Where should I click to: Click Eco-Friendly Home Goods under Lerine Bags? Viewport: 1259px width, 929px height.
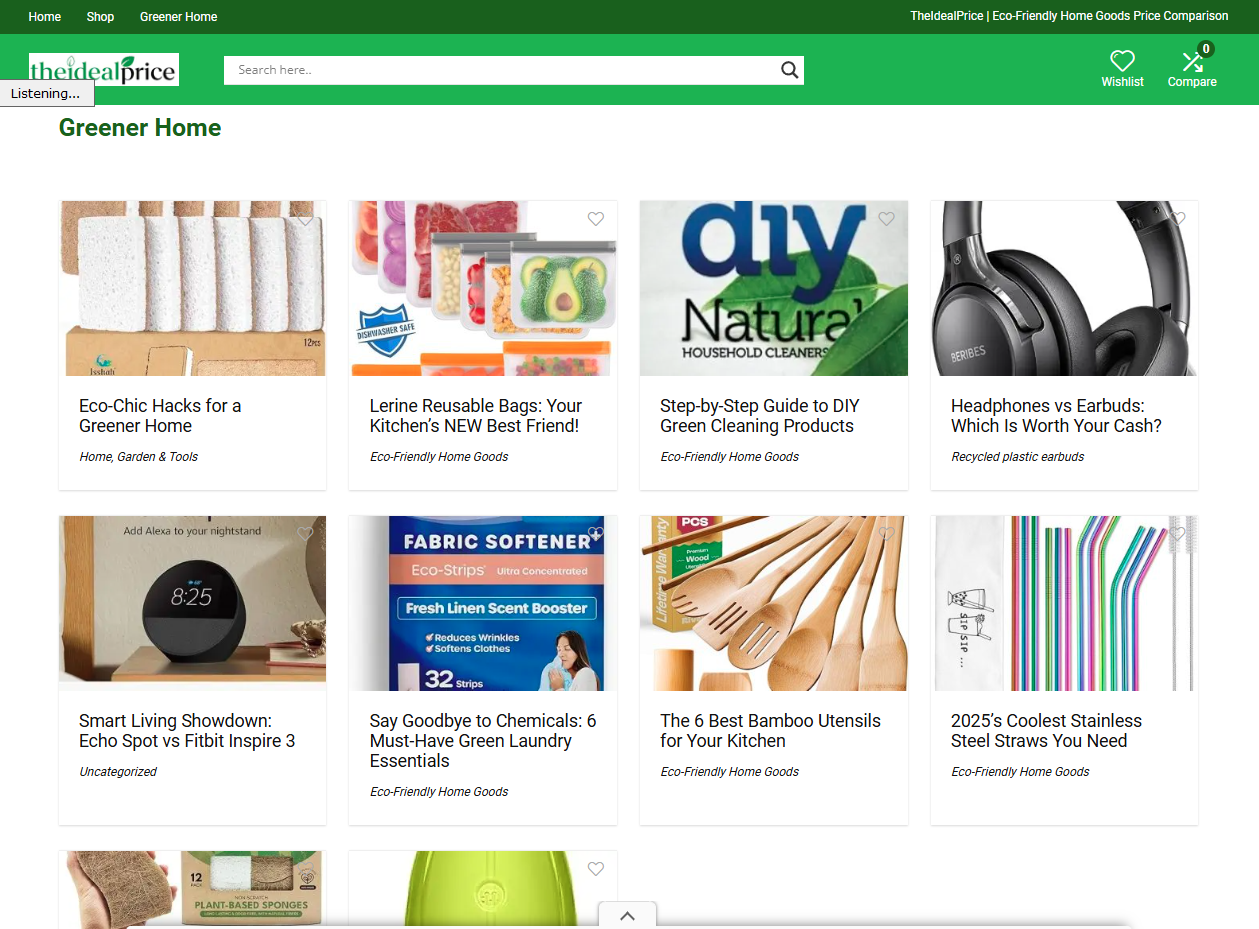439,457
